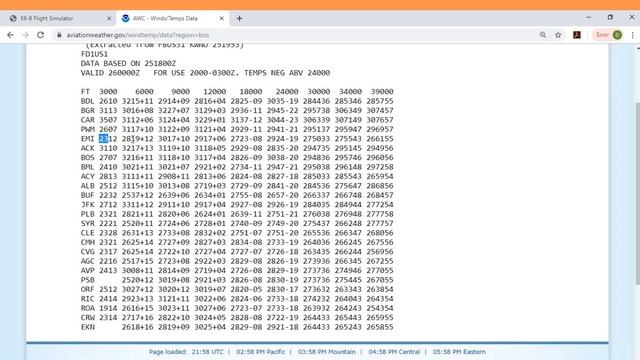Viewport: 640px width, 360px height.
Task: Click 04:58 PM Central time in footer
Action: [394, 352]
